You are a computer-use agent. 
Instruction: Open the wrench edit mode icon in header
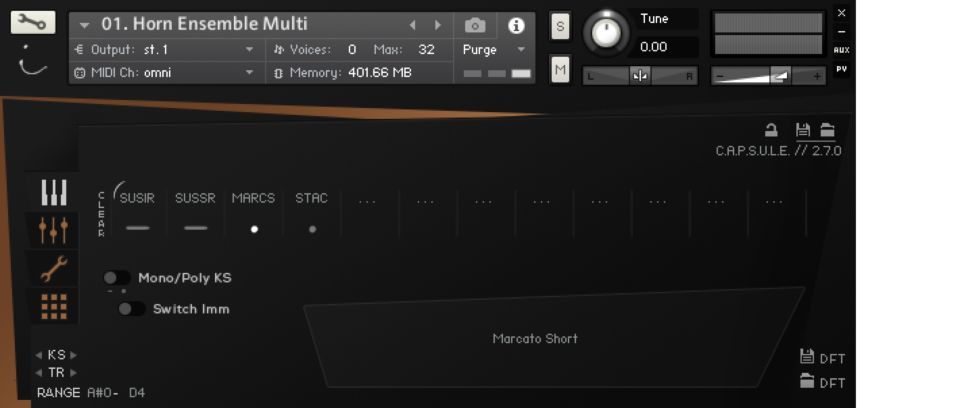33,23
